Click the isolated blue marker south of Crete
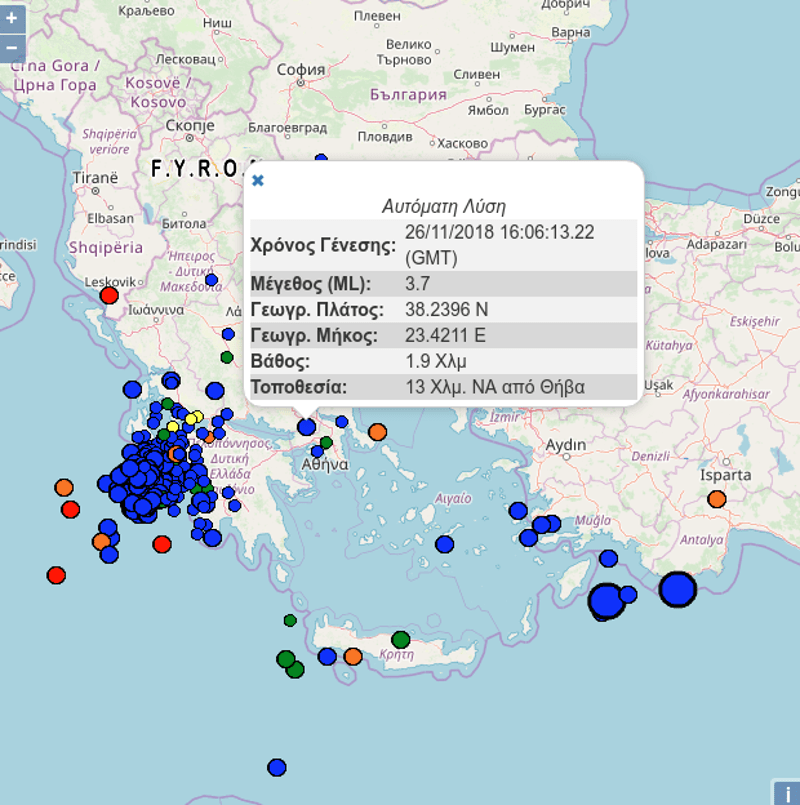Screen dimensions: 800x805 277,767
